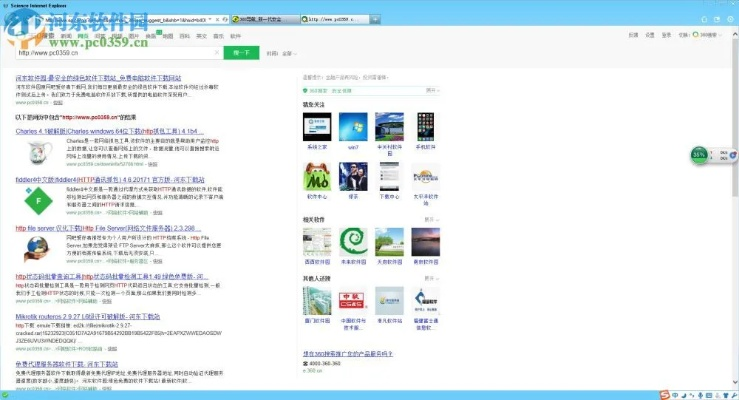The image size is (739, 400).
Task: Click the HTTP status code query tool result
Action: [x=110, y=276]
